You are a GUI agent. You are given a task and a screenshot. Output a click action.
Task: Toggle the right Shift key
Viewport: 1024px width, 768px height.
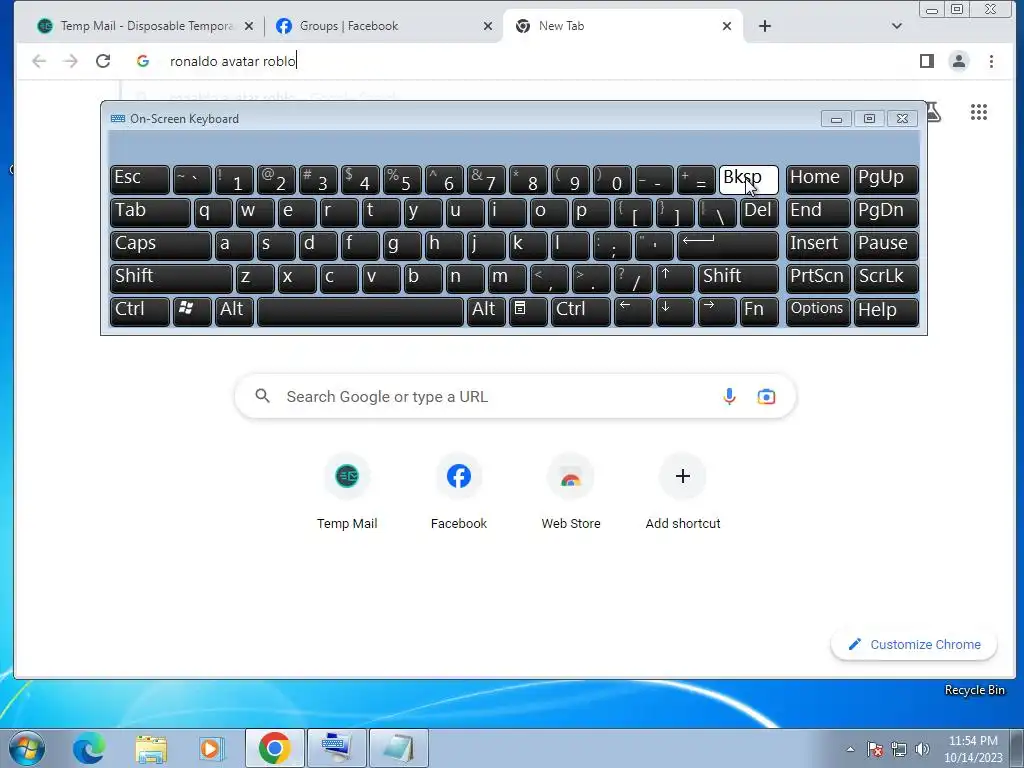point(739,279)
